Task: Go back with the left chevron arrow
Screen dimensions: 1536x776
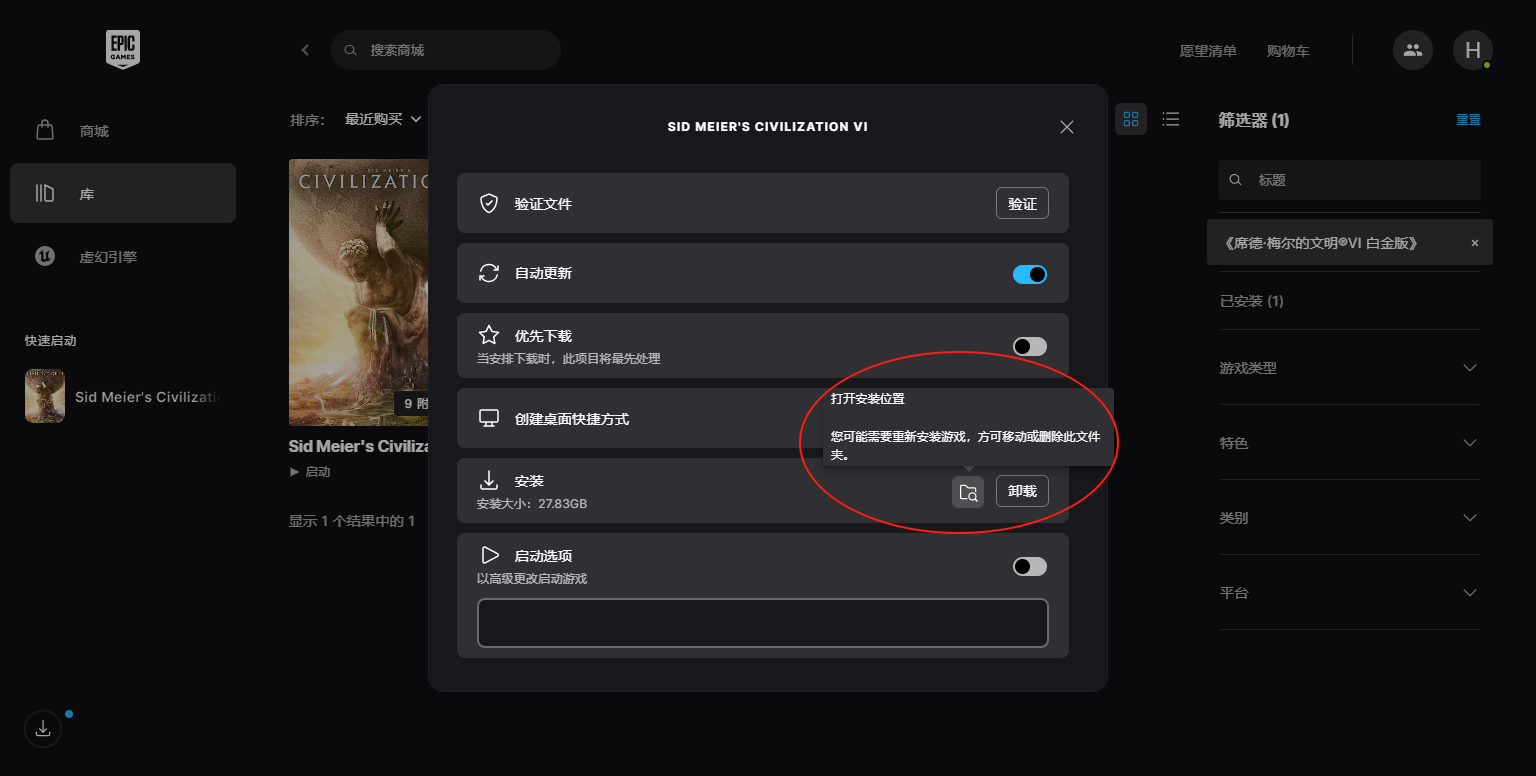Action: coord(305,50)
